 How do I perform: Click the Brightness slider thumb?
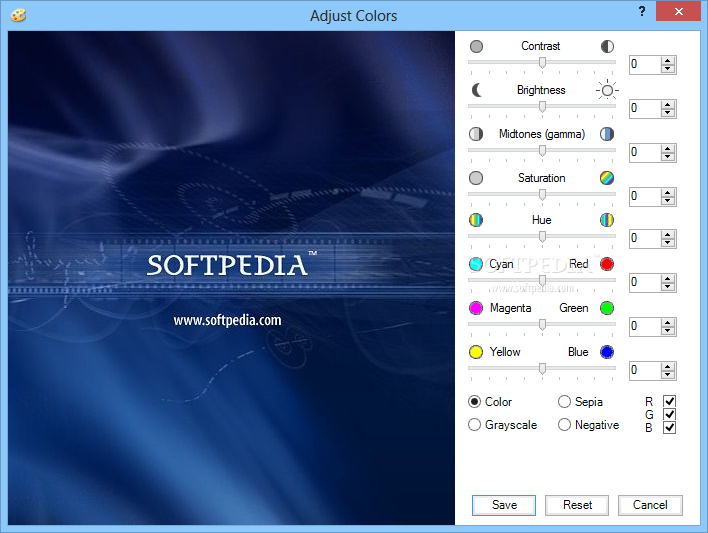pyautogui.click(x=542, y=107)
